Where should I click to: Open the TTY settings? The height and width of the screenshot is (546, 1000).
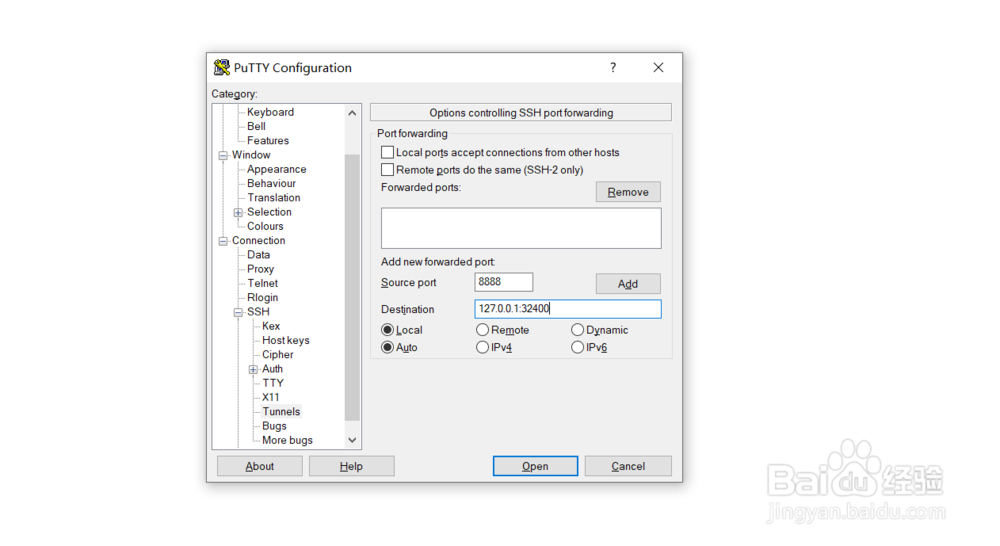(x=273, y=383)
